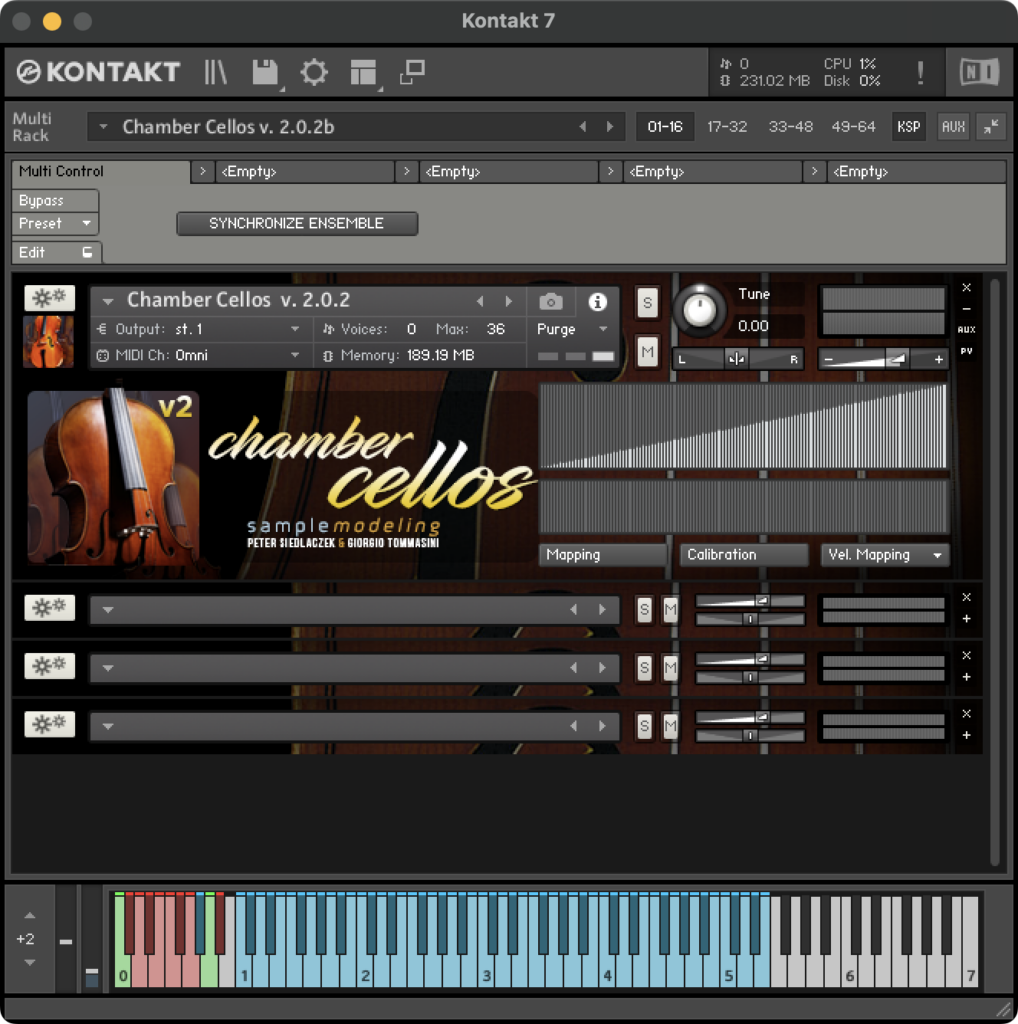Image resolution: width=1018 pixels, height=1024 pixels.
Task: Click the Tune knob
Action: [699, 310]
